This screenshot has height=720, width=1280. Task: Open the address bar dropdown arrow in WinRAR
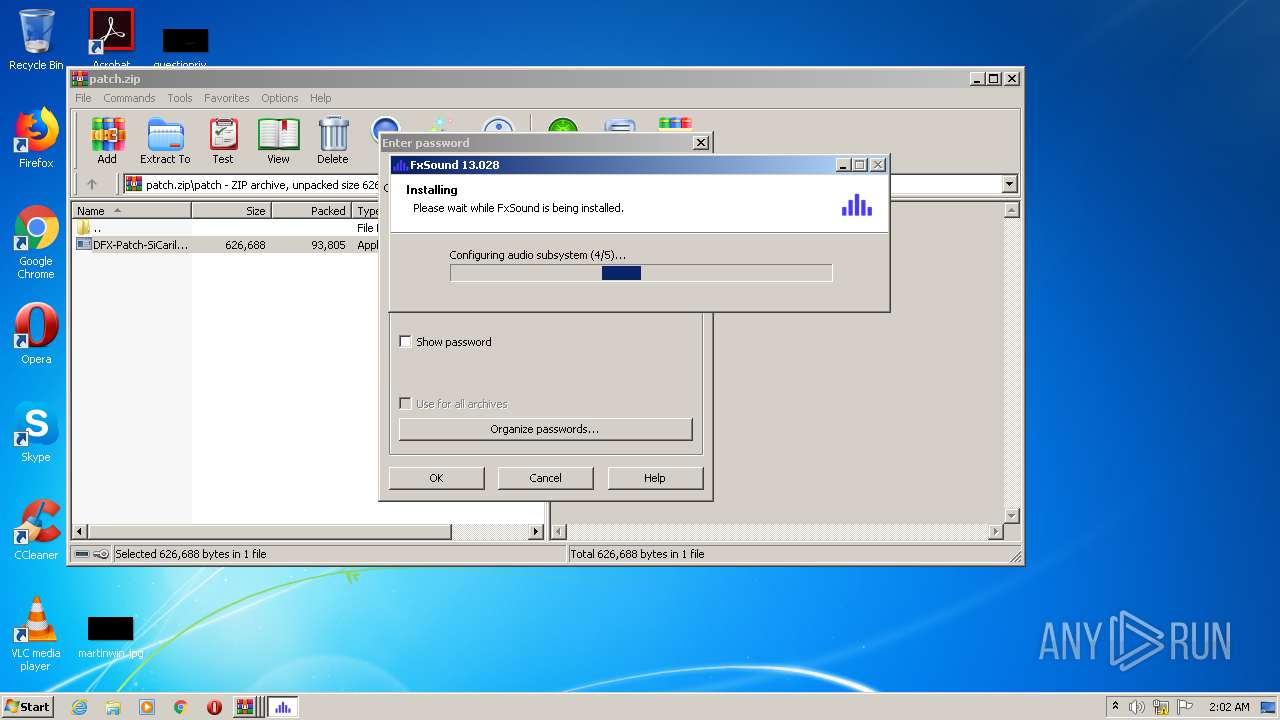click(1009, 184)
